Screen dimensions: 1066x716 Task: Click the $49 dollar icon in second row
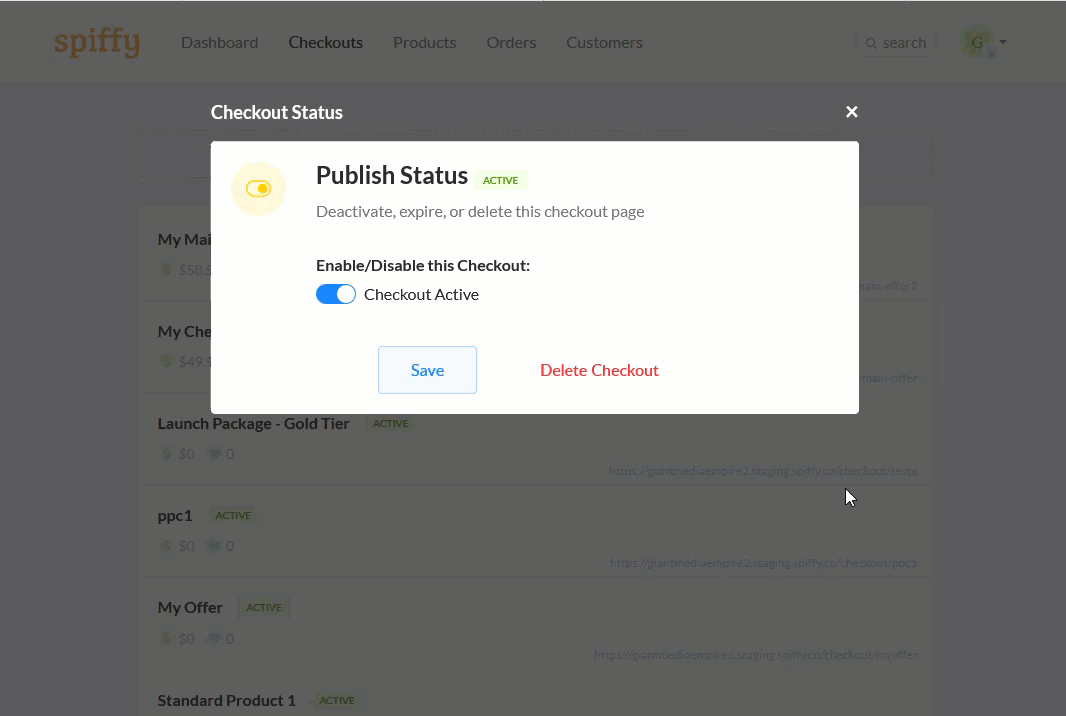coord(167,362)
